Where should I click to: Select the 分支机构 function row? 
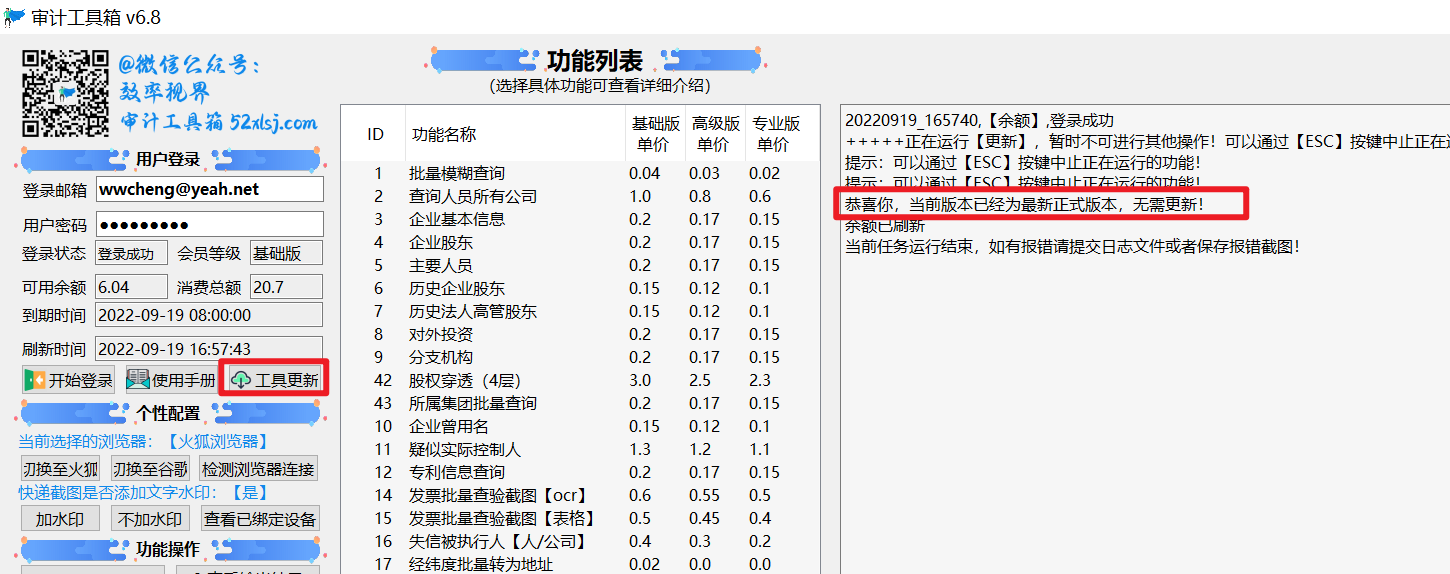pos(578,357)
